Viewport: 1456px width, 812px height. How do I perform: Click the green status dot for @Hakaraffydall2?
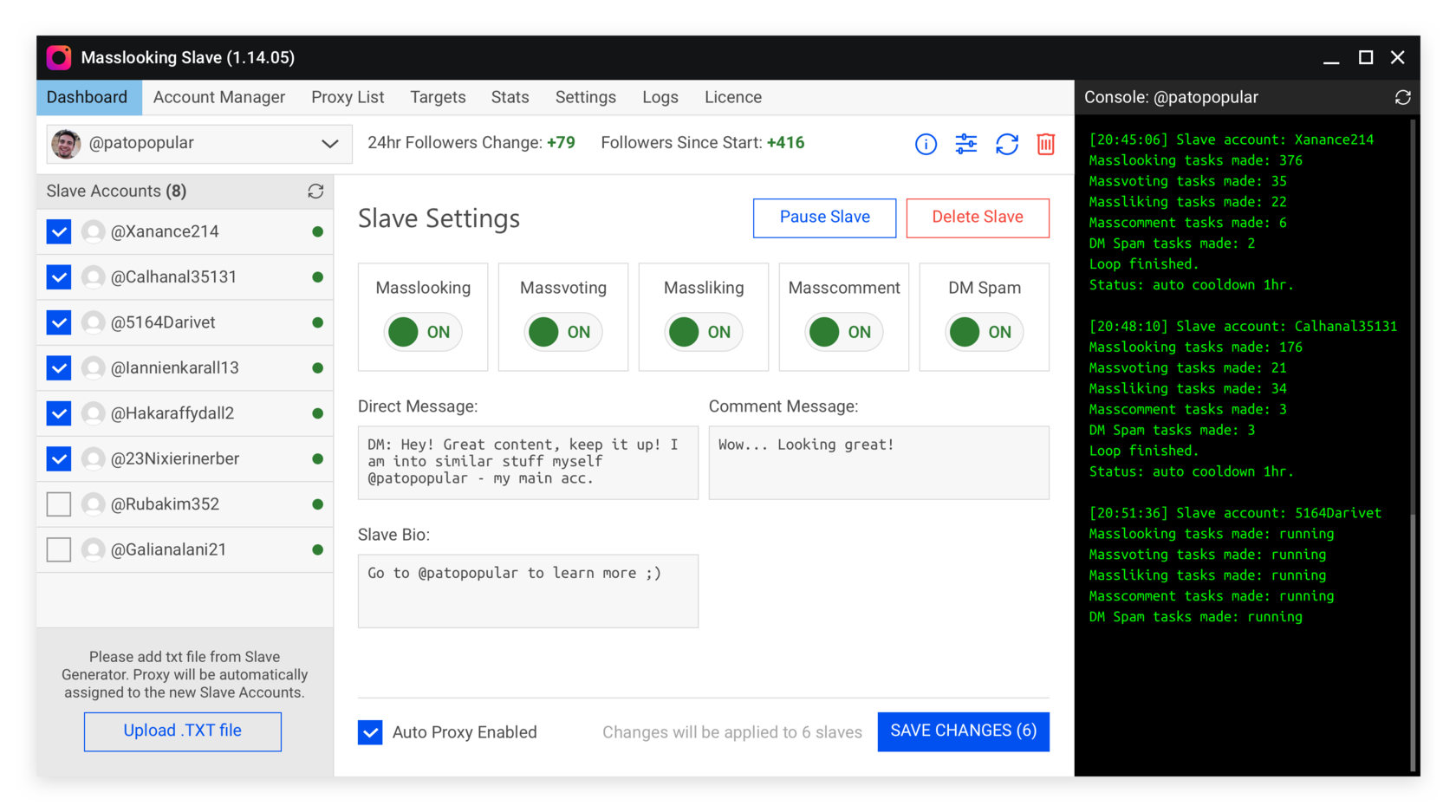click(318, 414)
